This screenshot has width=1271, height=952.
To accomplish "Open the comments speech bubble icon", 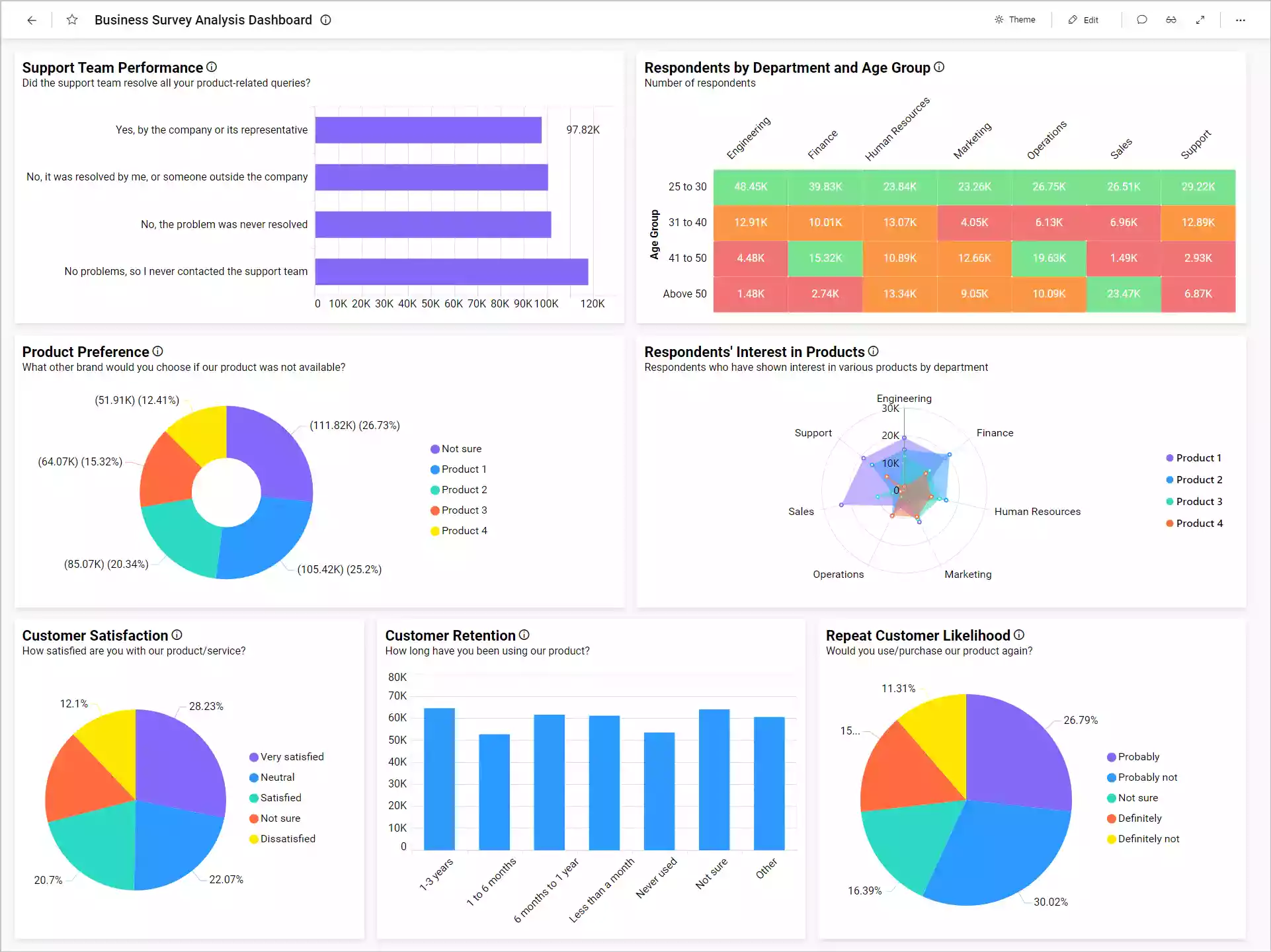I will [1141, 20].
